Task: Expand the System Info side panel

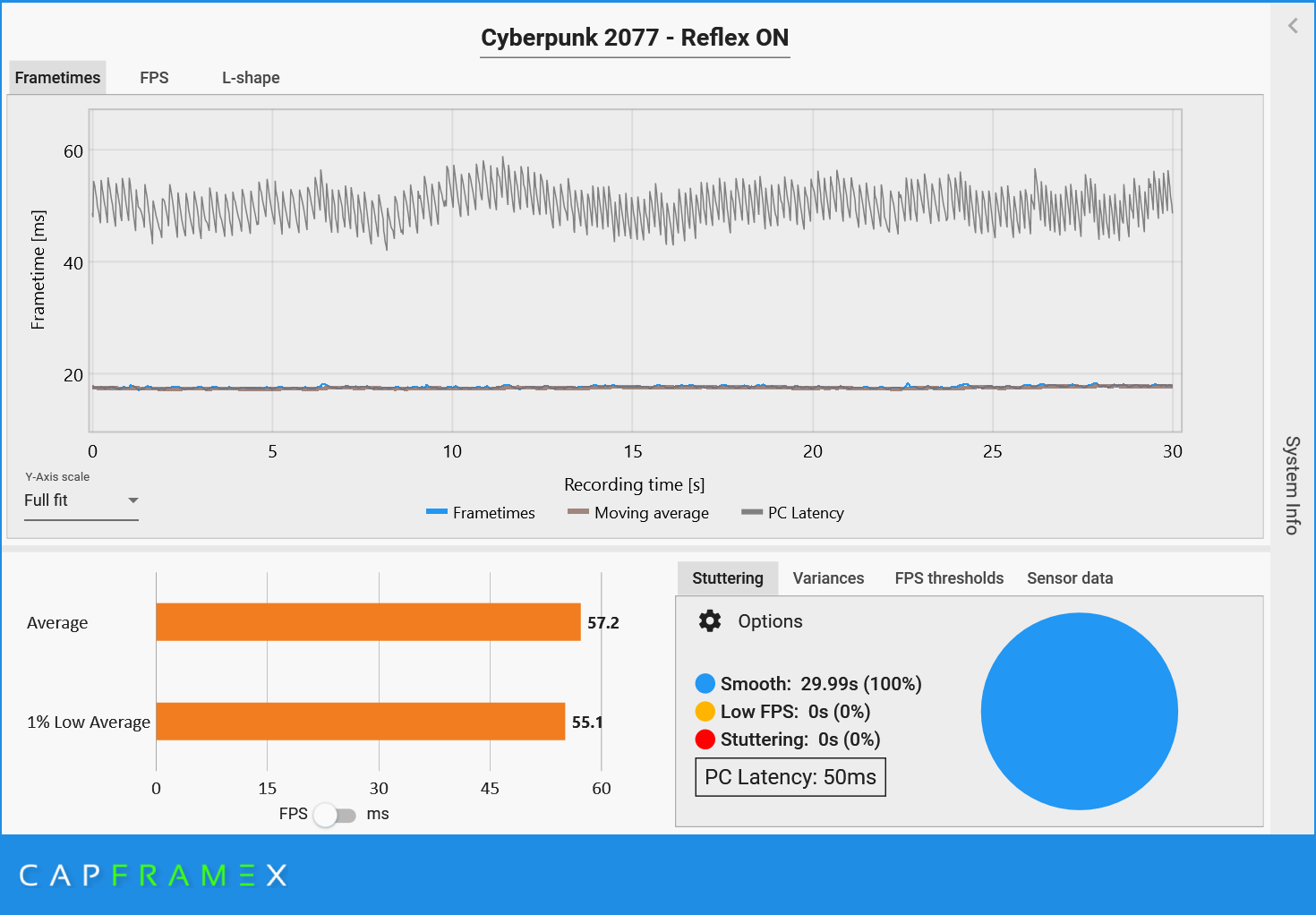Action: click(x=1292, y=485)
